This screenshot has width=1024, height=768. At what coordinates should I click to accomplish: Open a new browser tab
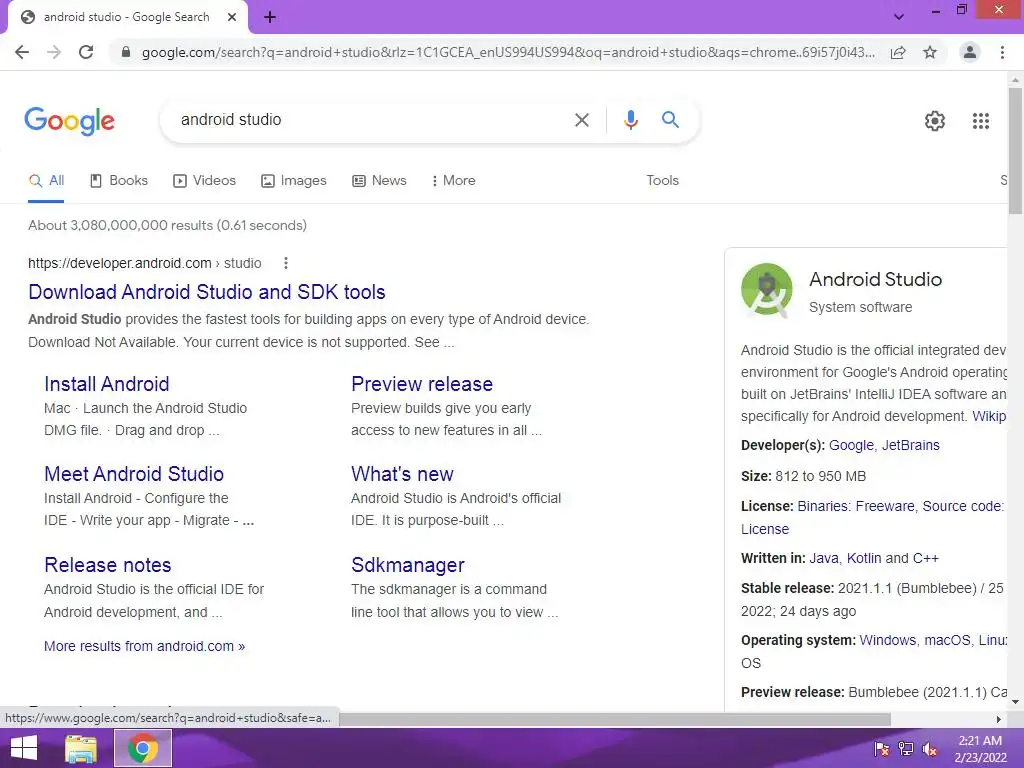[x=270, y=18]
